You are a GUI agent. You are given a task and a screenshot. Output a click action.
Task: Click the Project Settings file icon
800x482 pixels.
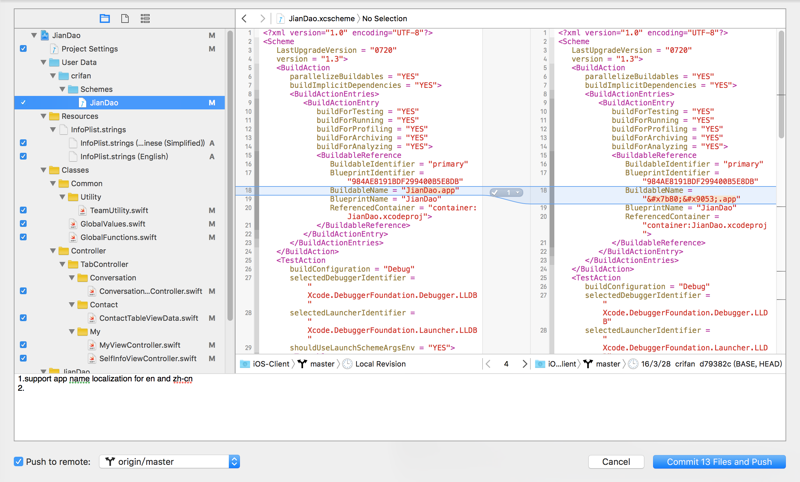click(54, 48)
